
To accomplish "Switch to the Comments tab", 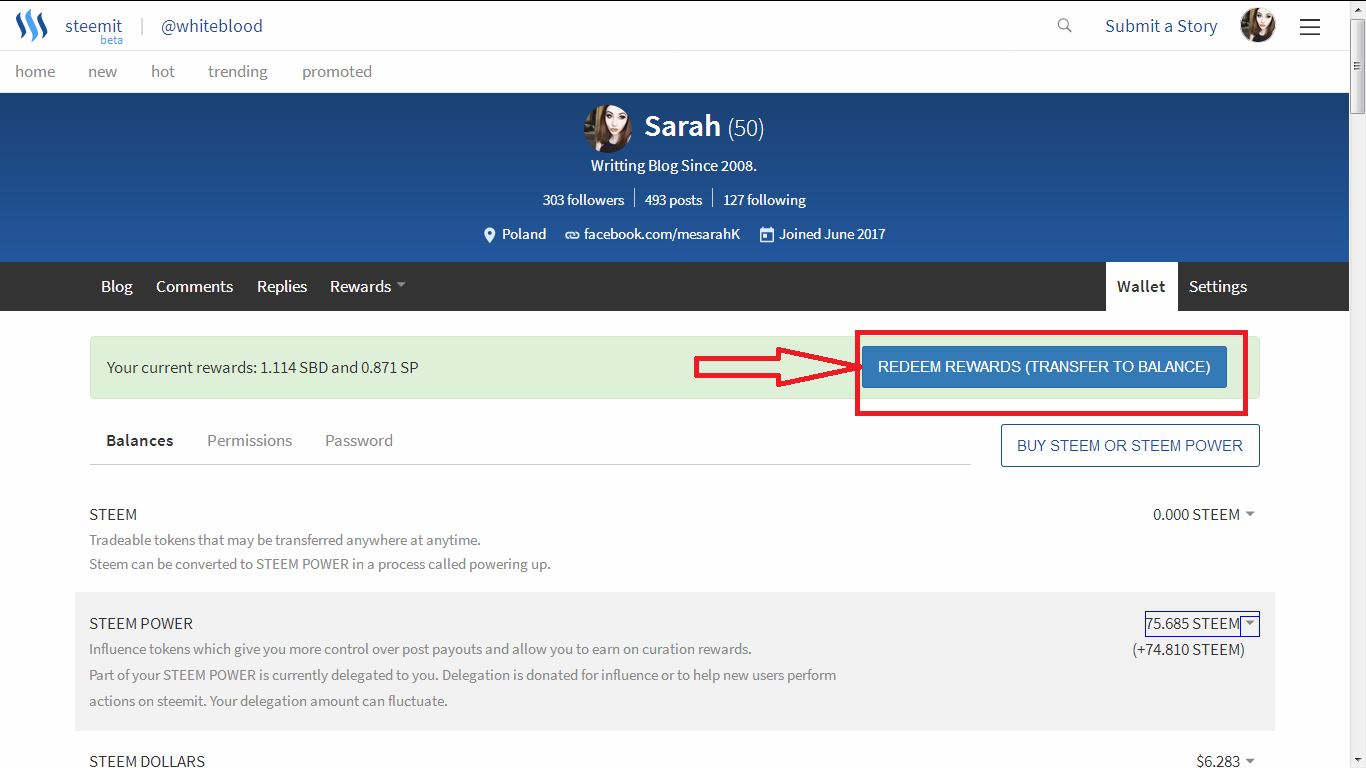I will click(x=194, y=286).
